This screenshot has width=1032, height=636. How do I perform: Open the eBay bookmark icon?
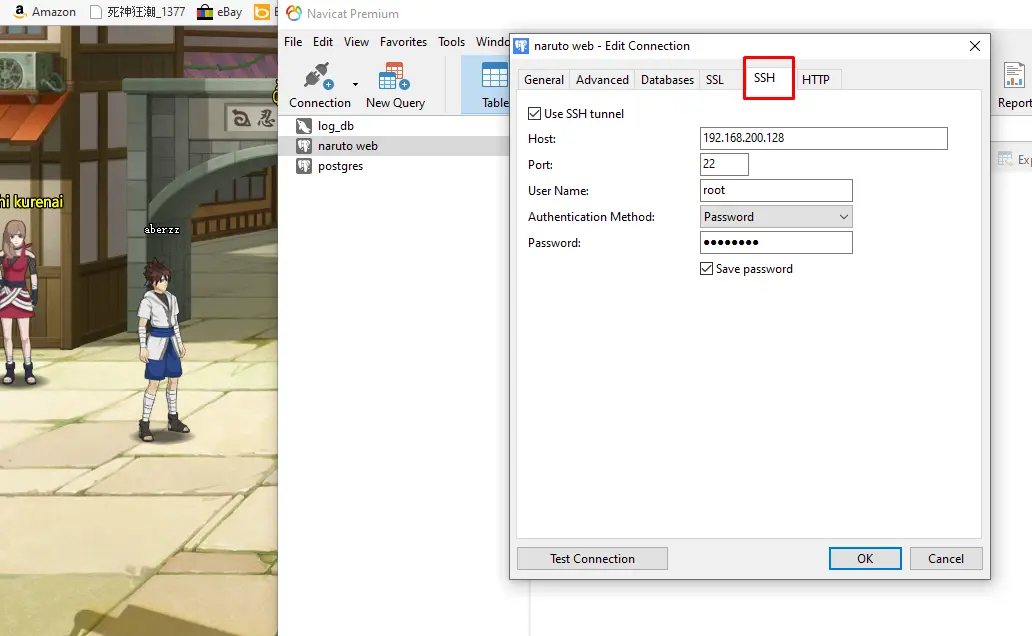pyautogui.click(x=205, y=12)
